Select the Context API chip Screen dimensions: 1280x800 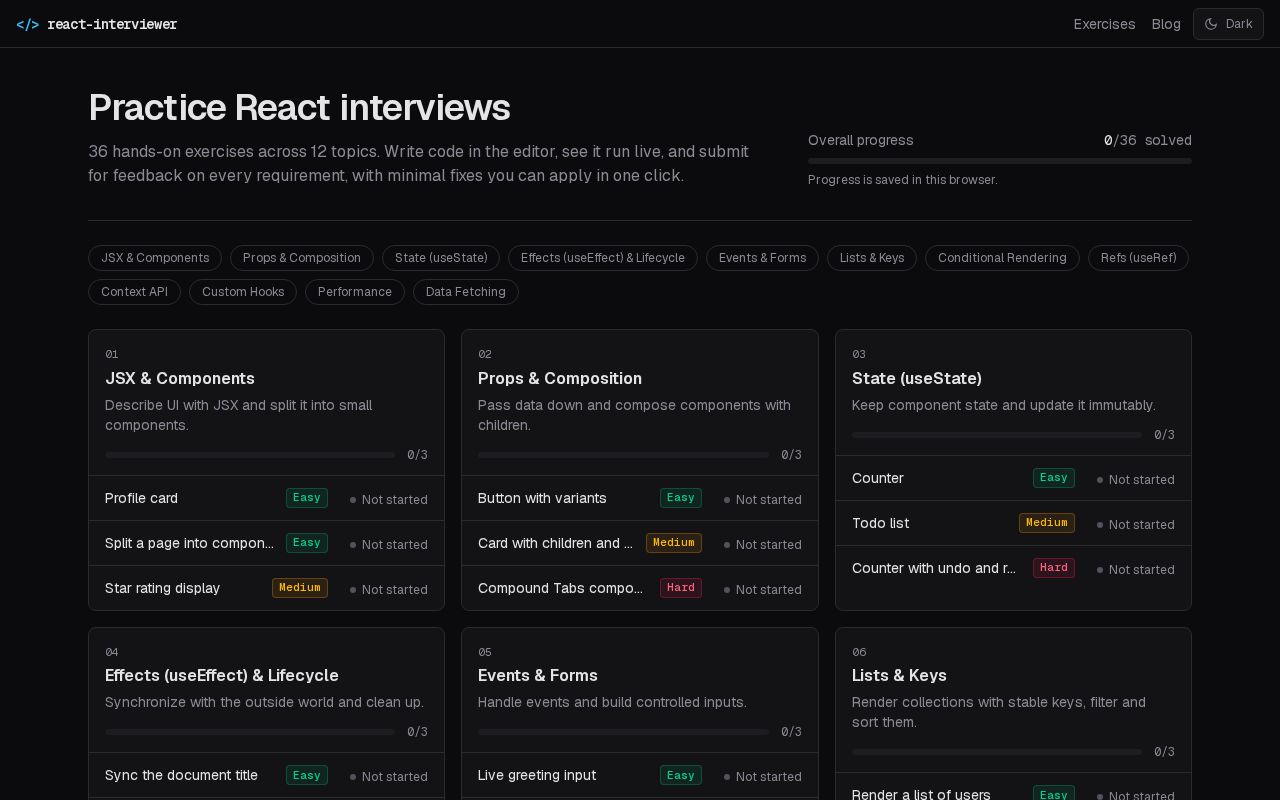(134, 292)
